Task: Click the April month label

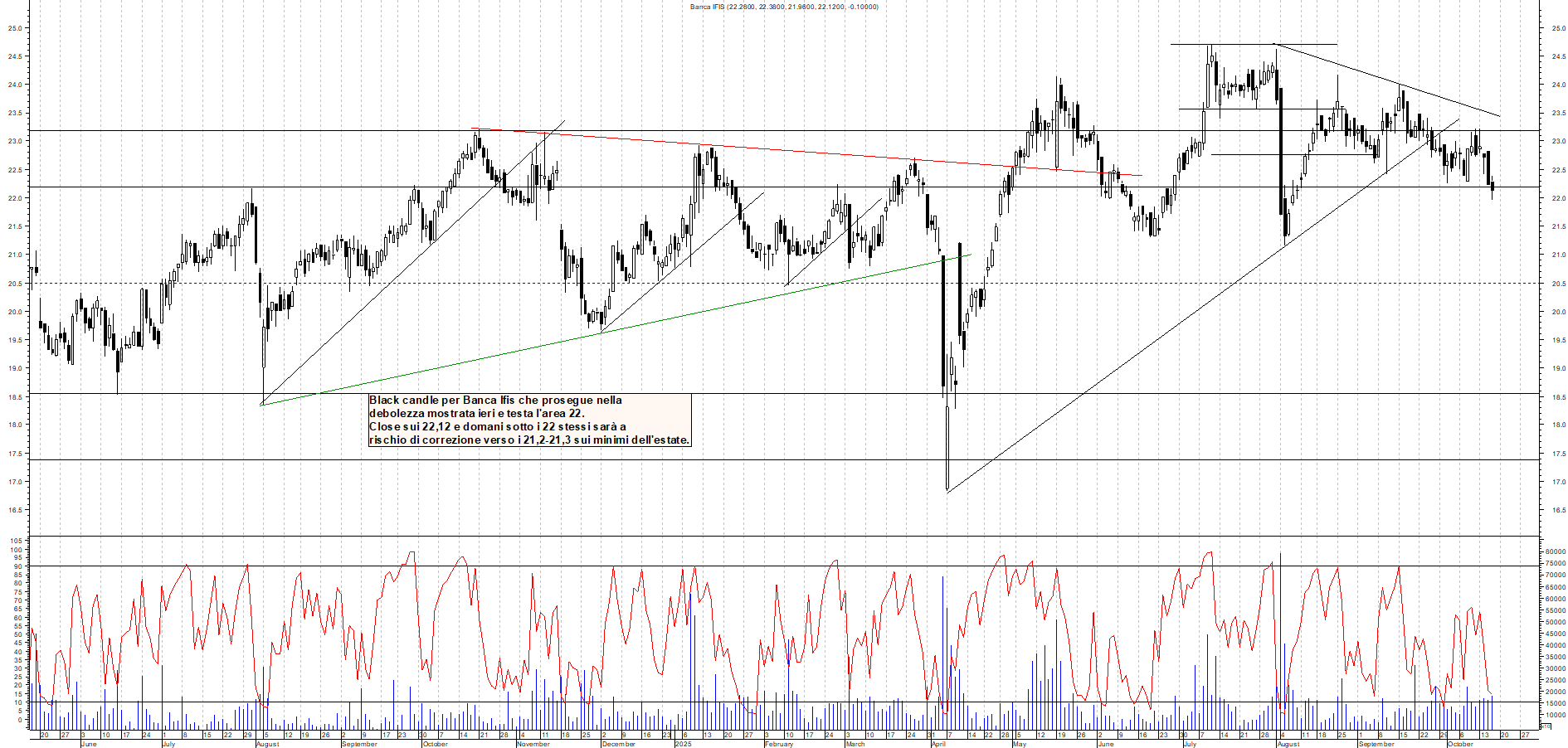Action: [x=938, y=744]
